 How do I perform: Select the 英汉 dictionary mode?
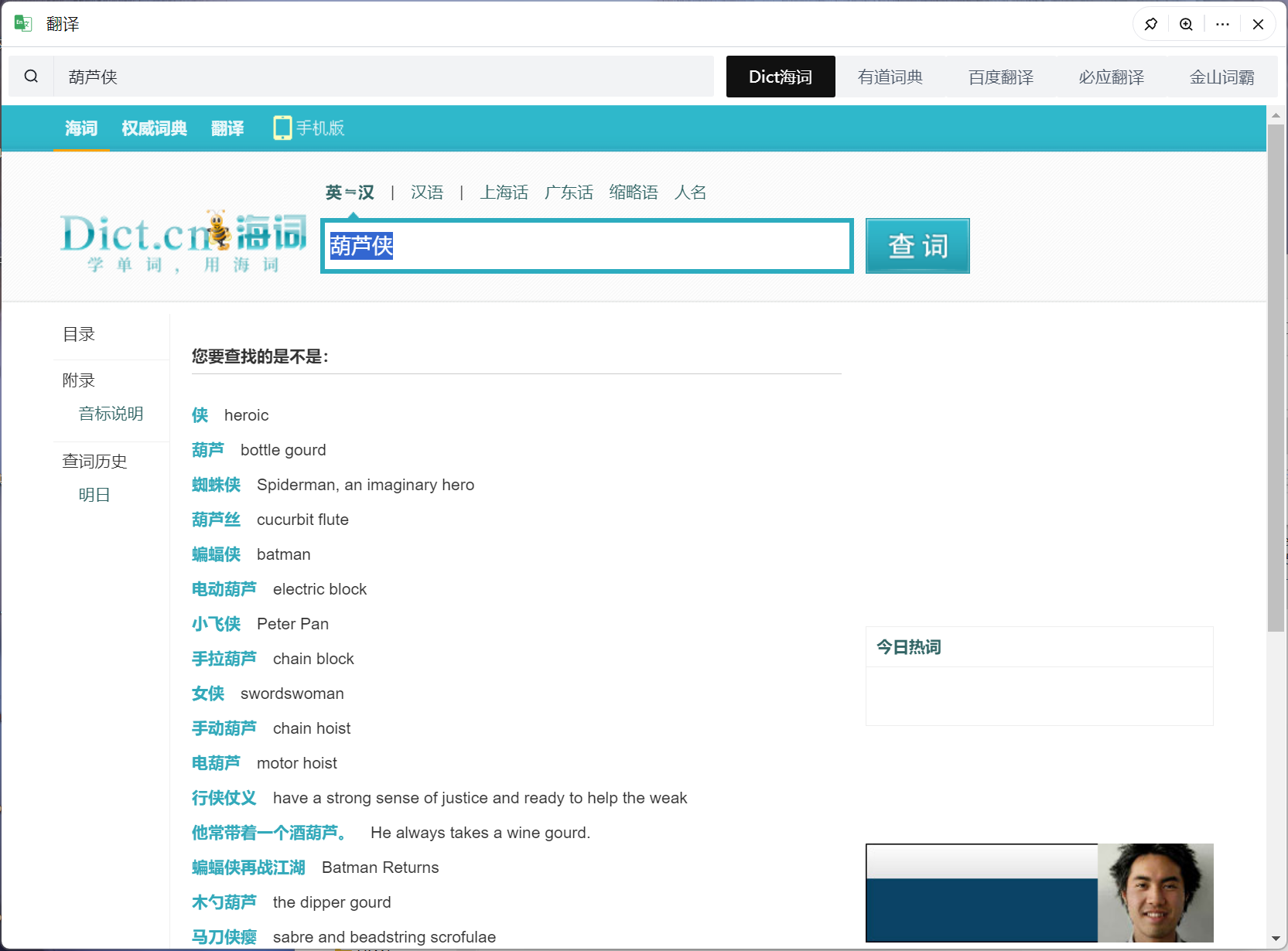(350, 192)
